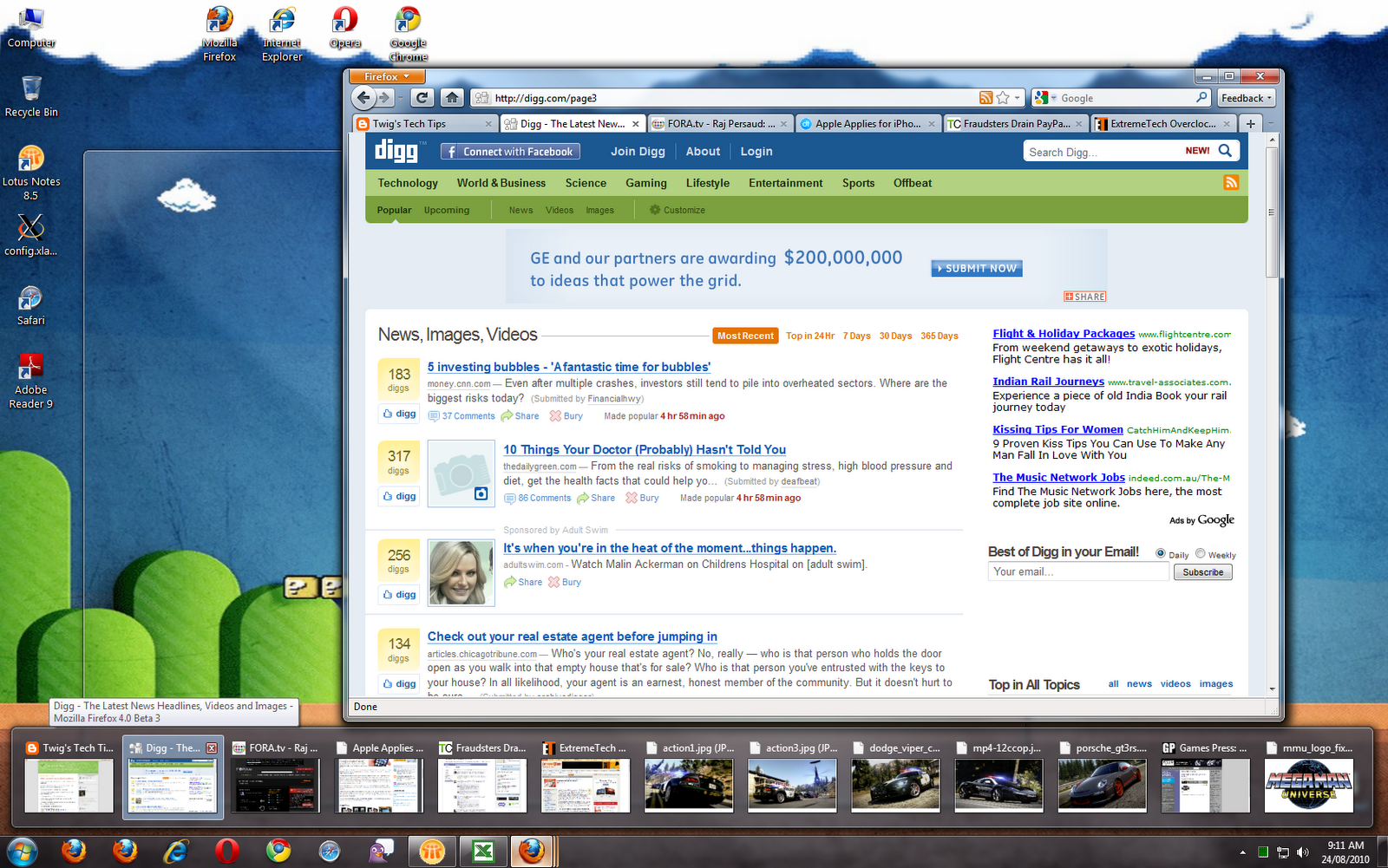
Task: Click the Home icon in Firefox toolbar
Action: tap(451, 98)
